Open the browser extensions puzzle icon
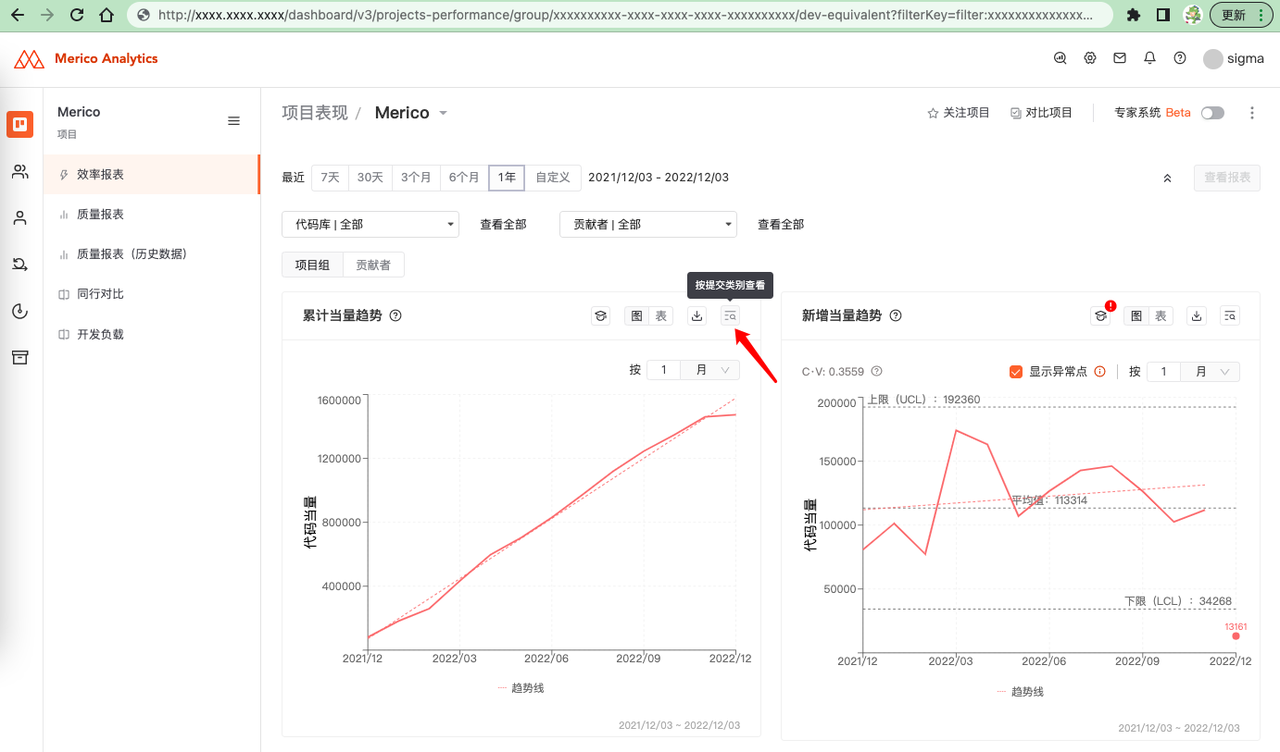 (x=1133, y=15)
